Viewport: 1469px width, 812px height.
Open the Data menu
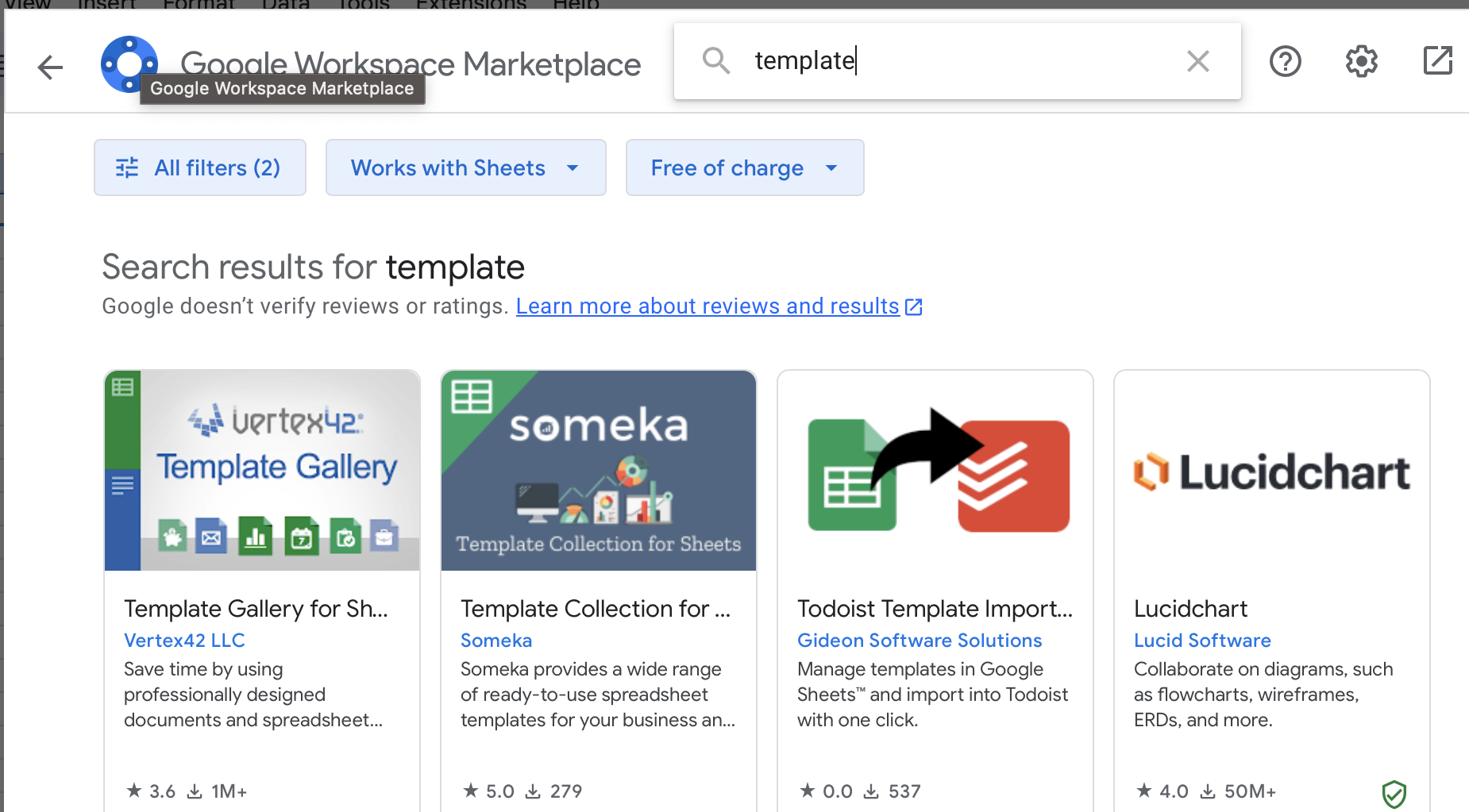click(285, 5)
